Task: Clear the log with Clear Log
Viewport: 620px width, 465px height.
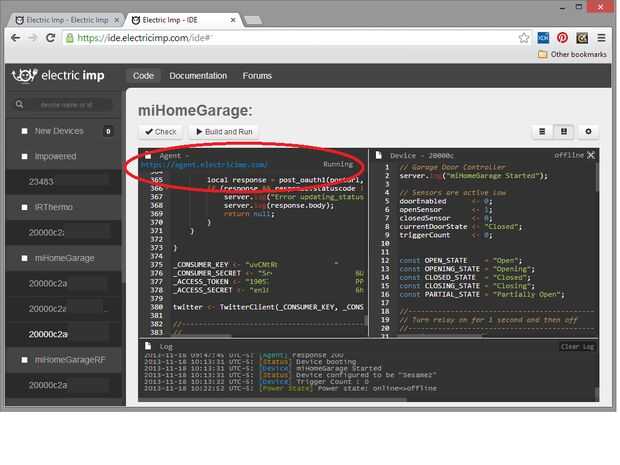Action: coord(577,347)
